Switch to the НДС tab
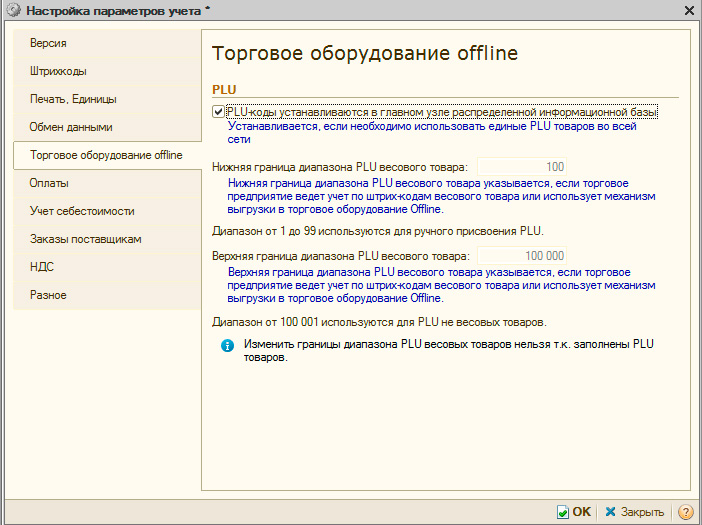The width and height of the screenshot is (702, 525). click(x=42, y=268)
